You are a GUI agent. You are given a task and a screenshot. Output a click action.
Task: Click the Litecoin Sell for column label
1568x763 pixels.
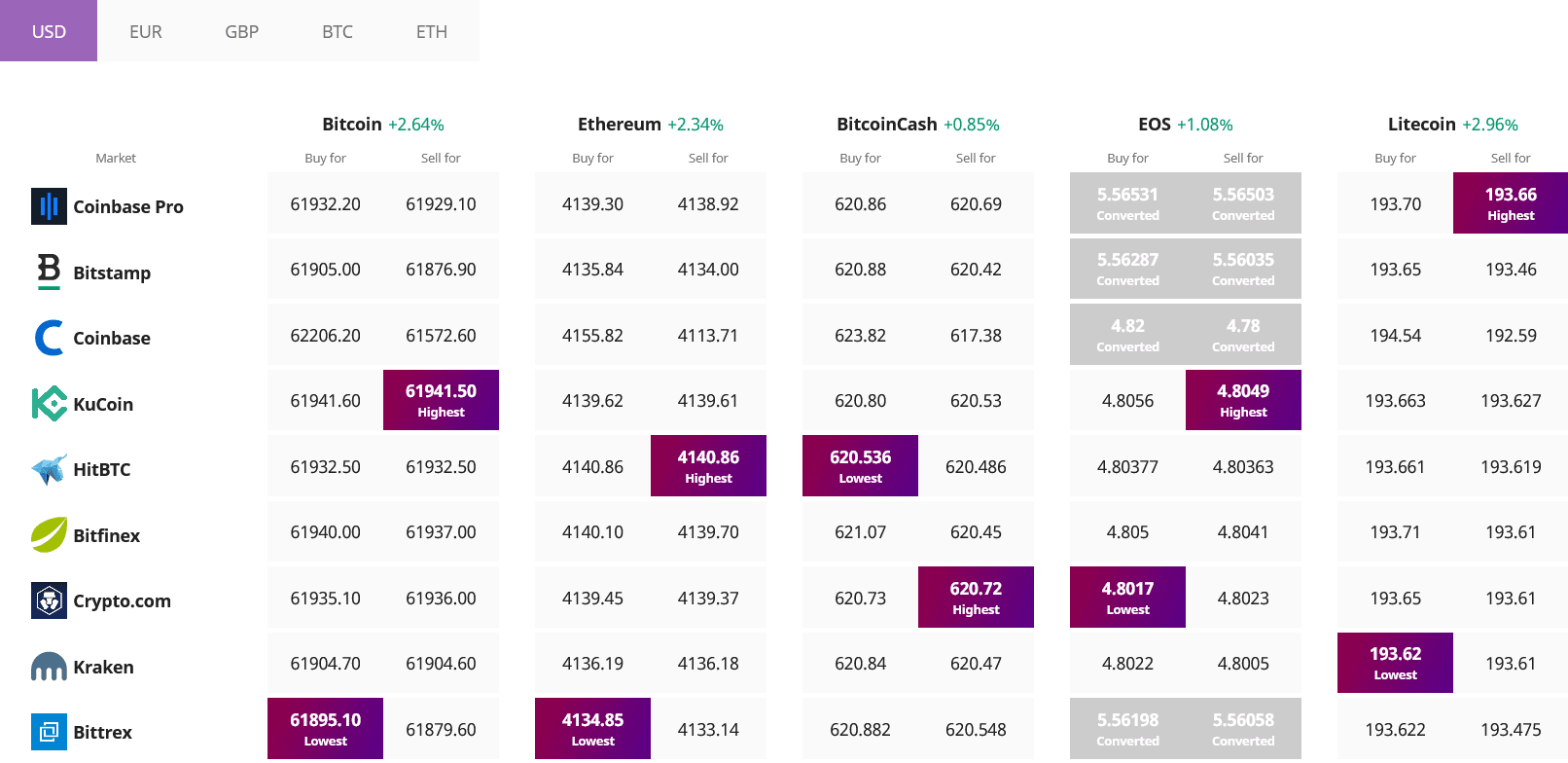click(x=1511, y=158)
